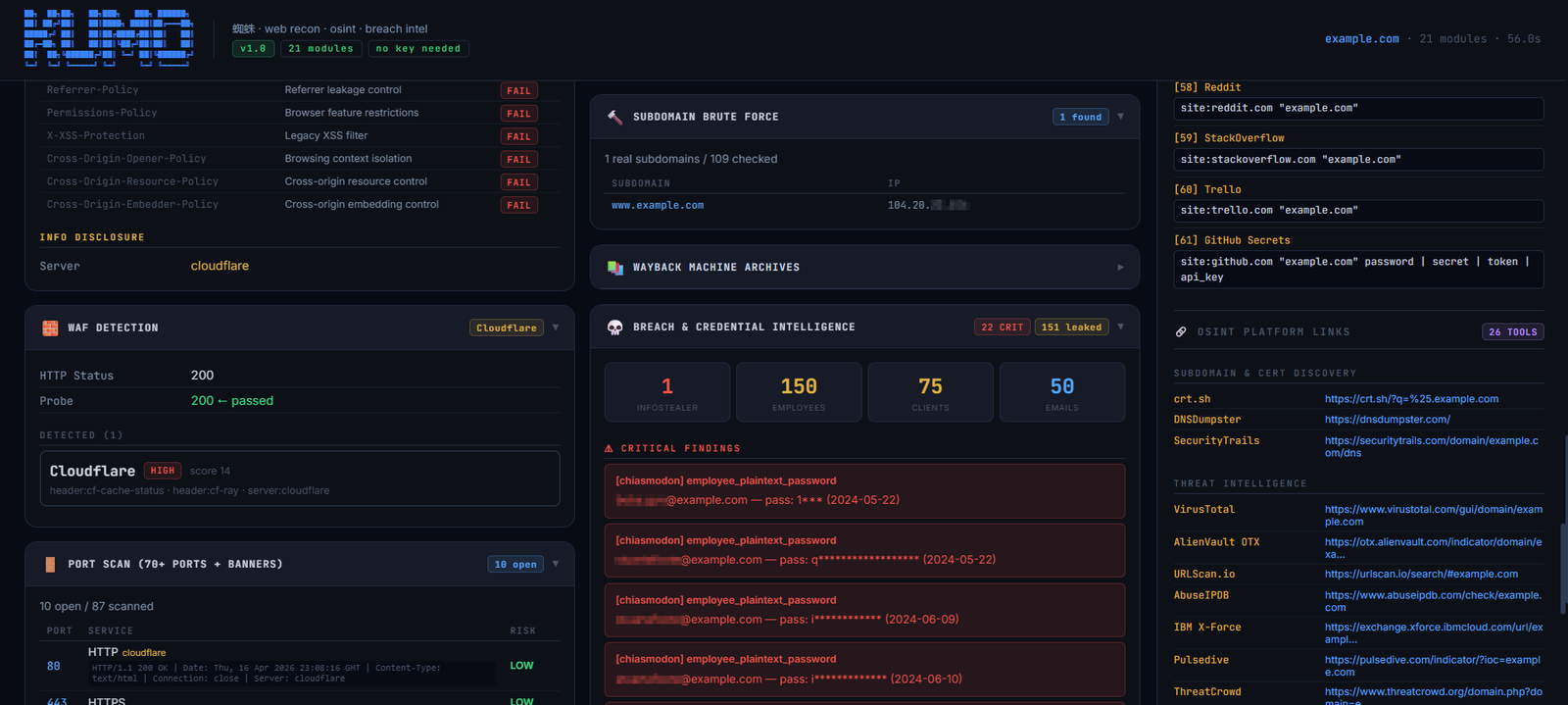The height and width of the screenshot is (705, 1568).
Task: Click the 1 found badge
Action: pyautogui.click(x=1080, y=117)
